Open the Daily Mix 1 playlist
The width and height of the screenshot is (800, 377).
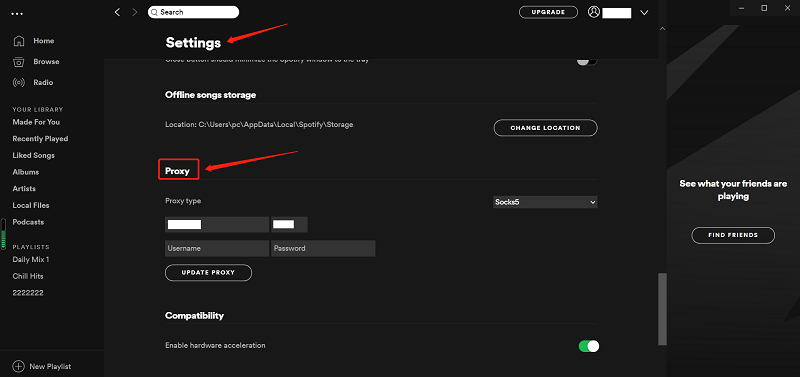tap(31, 260)
